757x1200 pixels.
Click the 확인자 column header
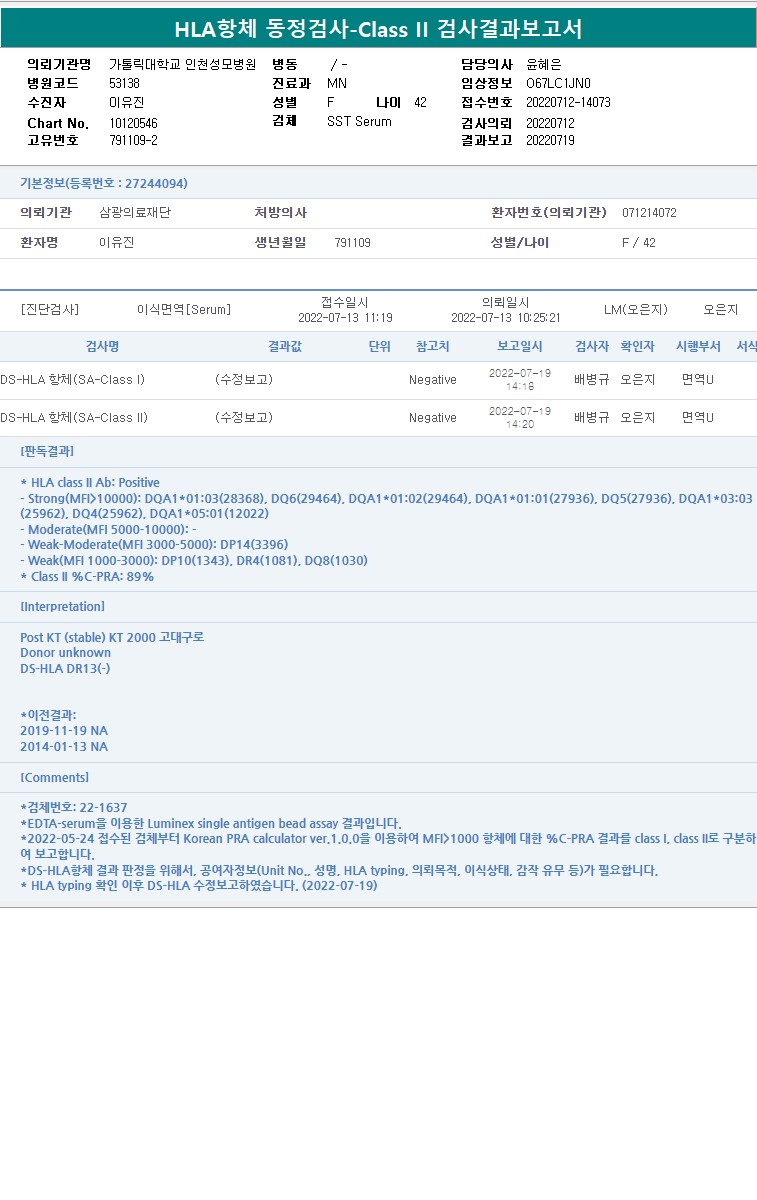[x=638, y=346]
